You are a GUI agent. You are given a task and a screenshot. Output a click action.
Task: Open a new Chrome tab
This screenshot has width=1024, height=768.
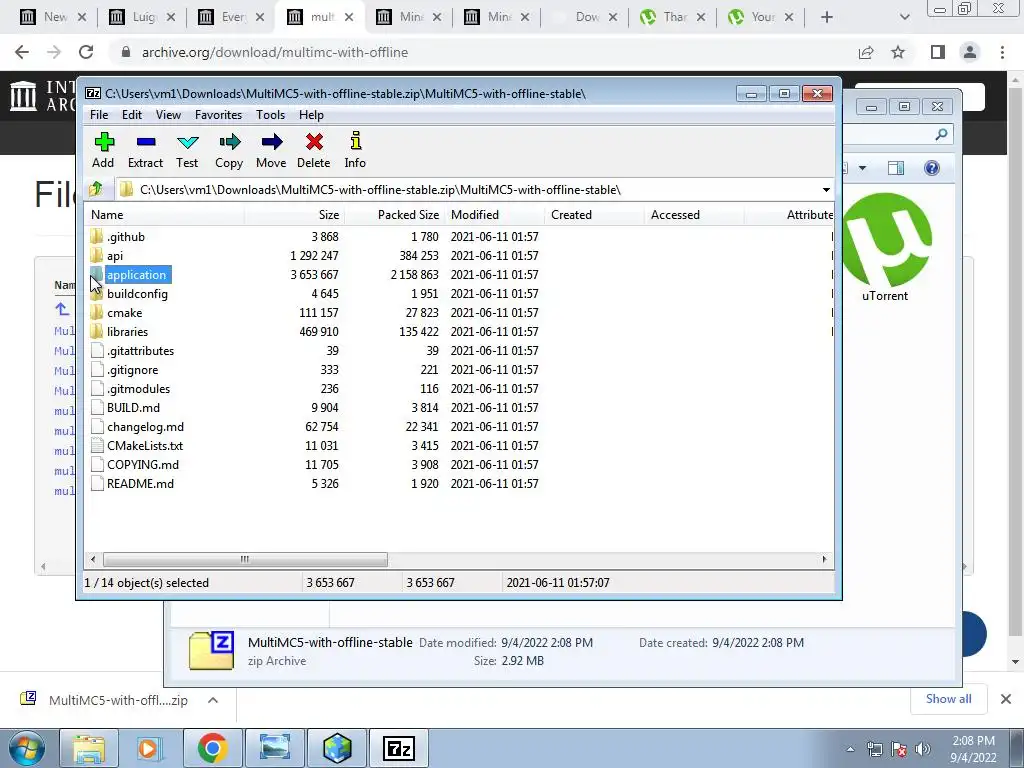(x=827, y=18)
